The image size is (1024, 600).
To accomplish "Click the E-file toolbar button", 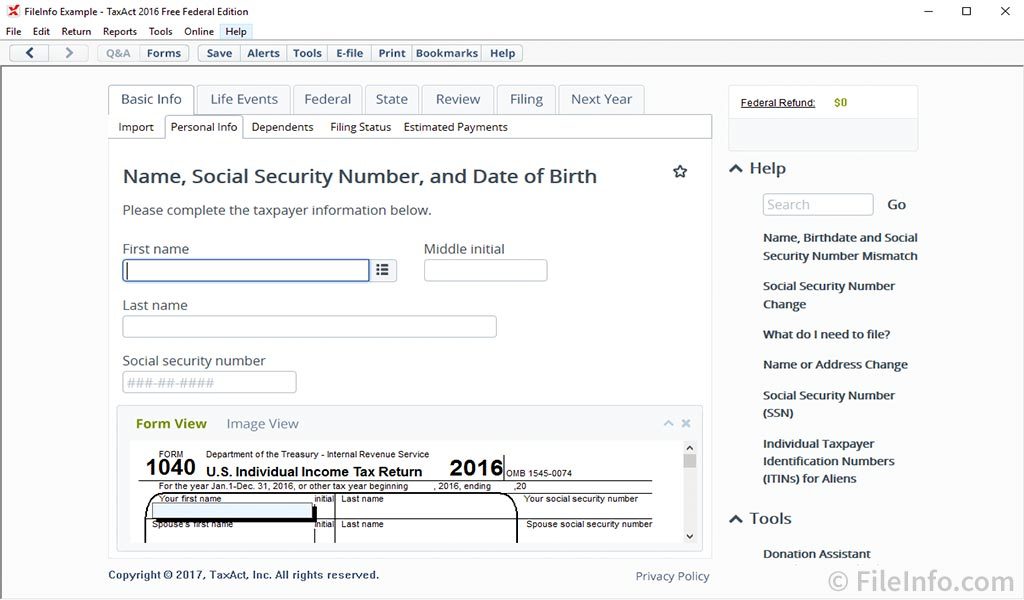I will pos(349,53).
